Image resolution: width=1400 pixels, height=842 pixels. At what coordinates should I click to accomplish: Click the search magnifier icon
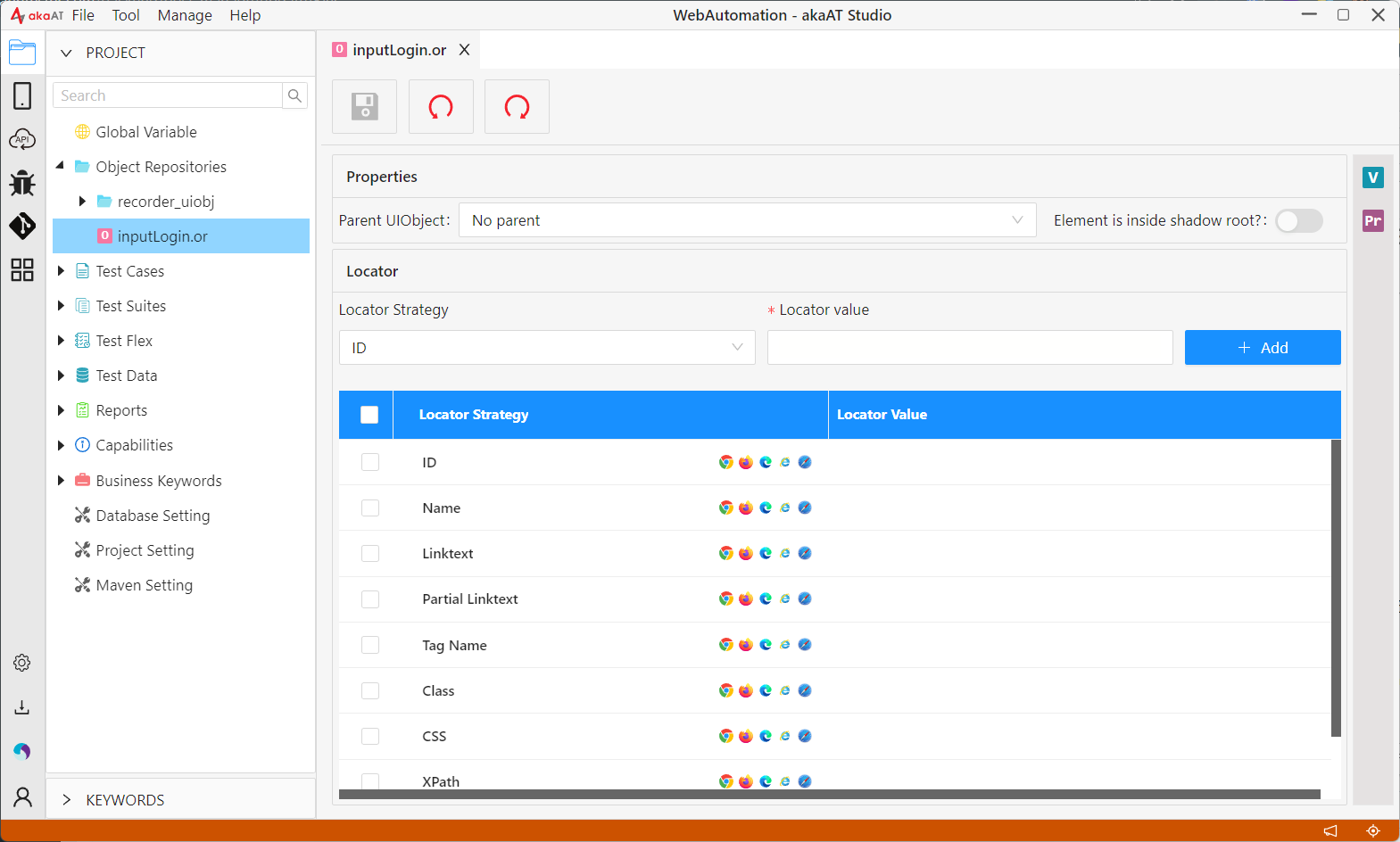click(294, 95)
